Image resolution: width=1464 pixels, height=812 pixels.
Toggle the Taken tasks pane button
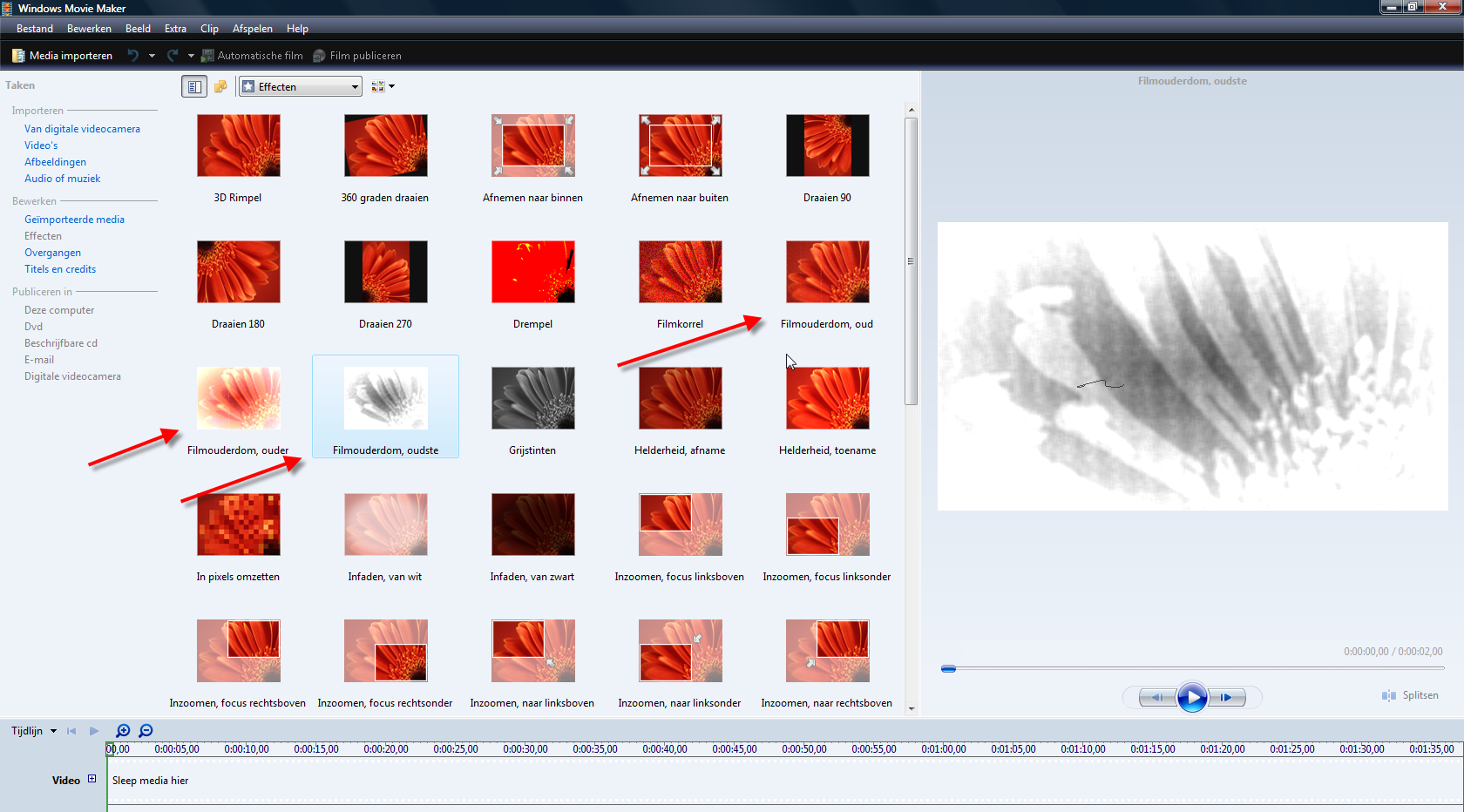[193, 86]
